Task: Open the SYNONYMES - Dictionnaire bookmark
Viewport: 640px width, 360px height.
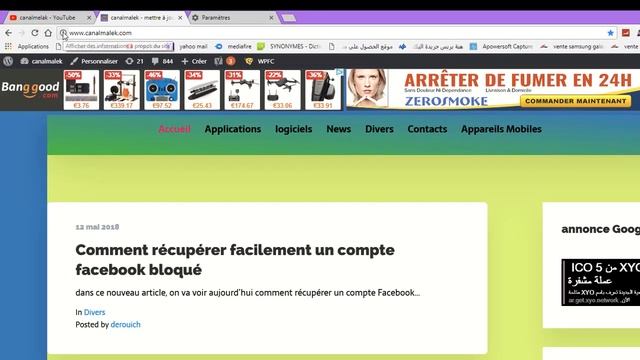Action: tap(289, 47)
